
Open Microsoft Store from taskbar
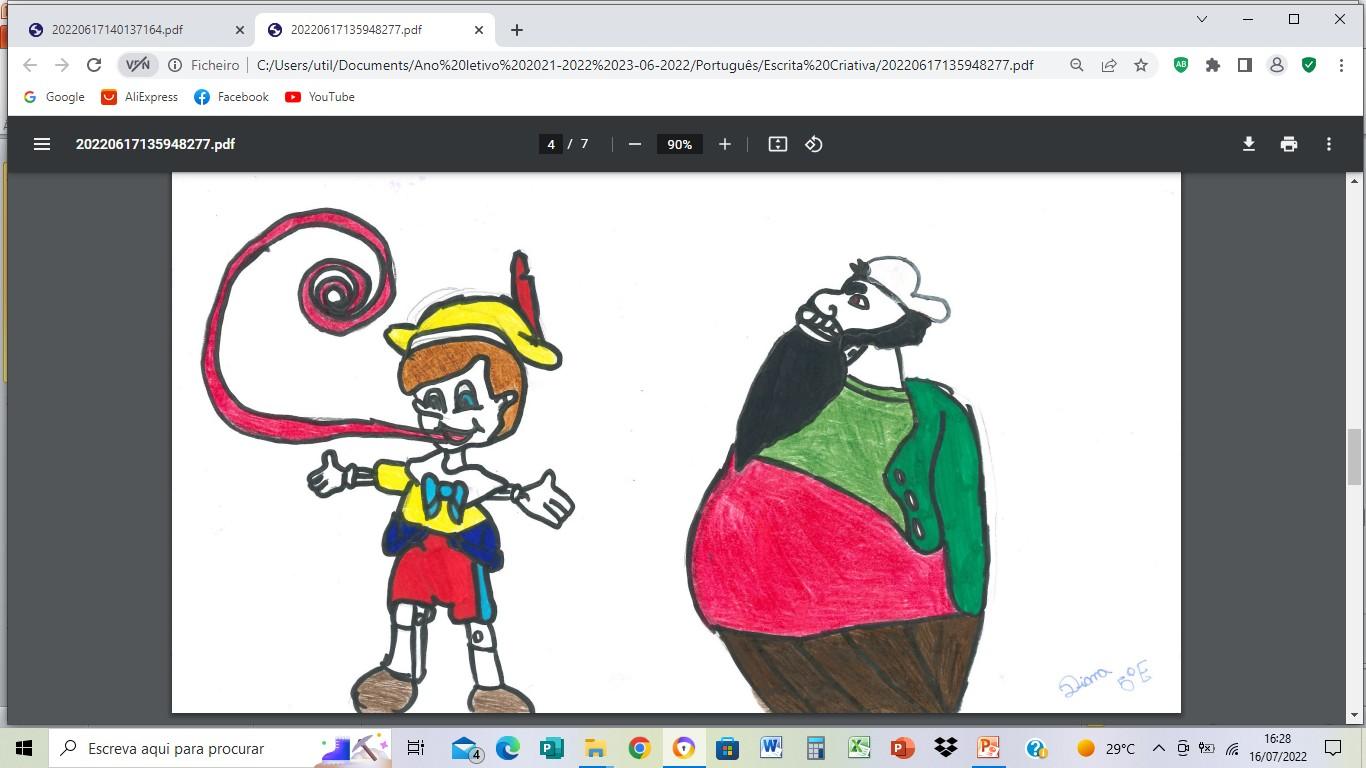(727, 748)
